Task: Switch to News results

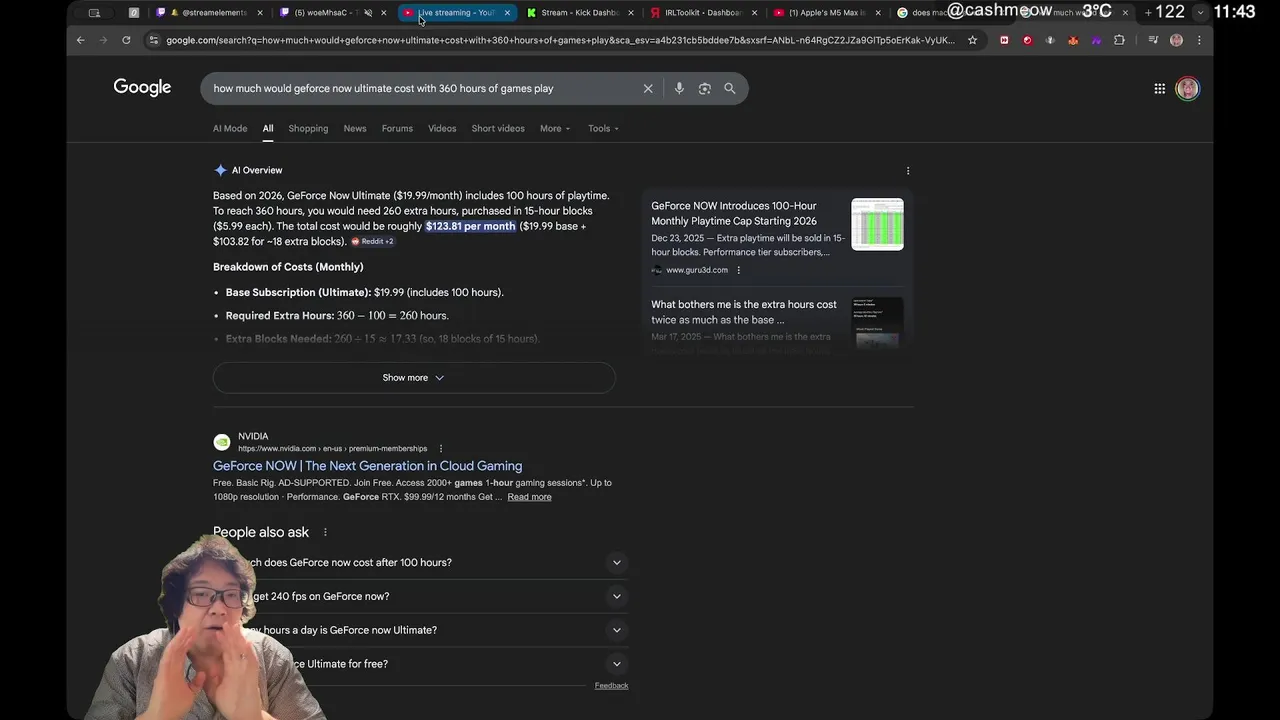Action: pyautogui.click(x=355, y=128)
